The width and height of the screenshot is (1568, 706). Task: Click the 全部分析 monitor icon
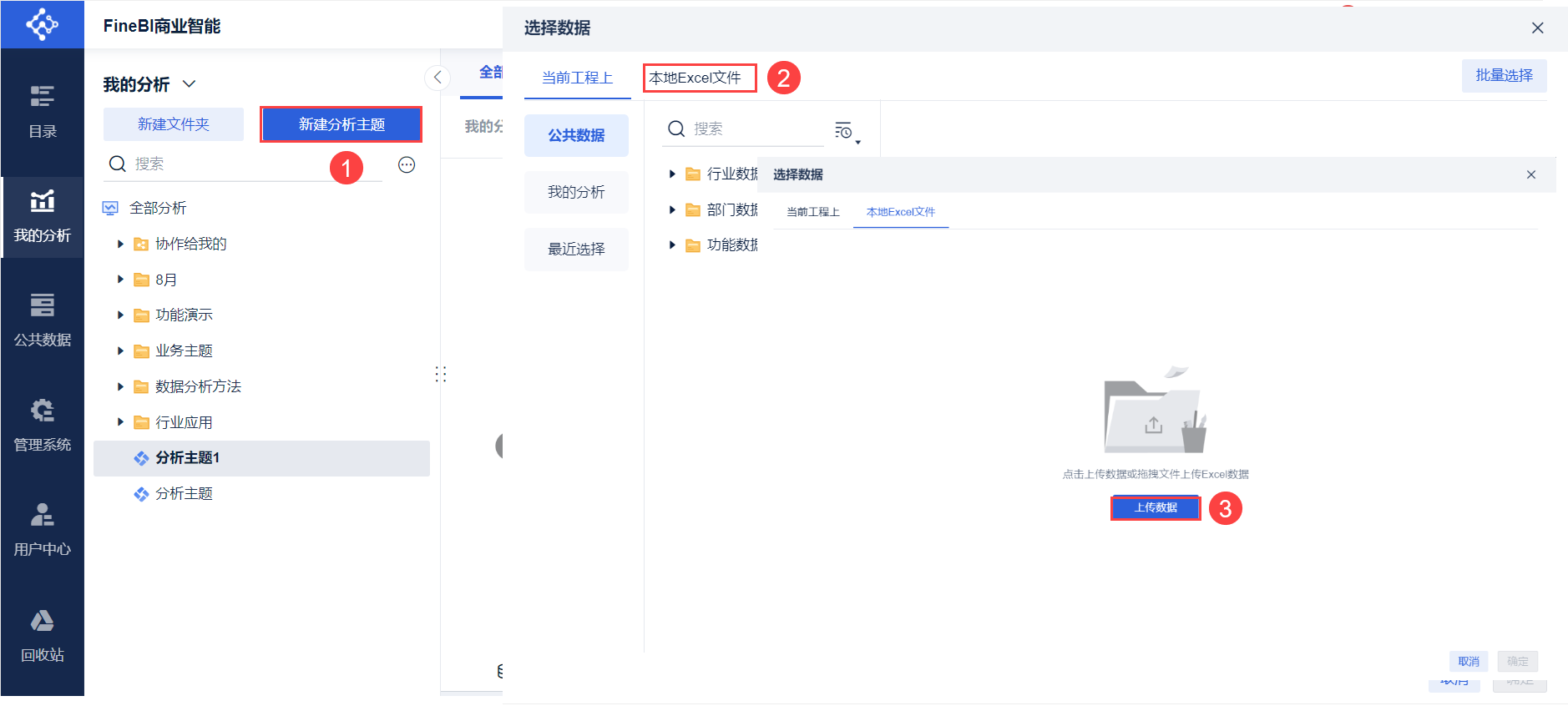click(110, 208)
